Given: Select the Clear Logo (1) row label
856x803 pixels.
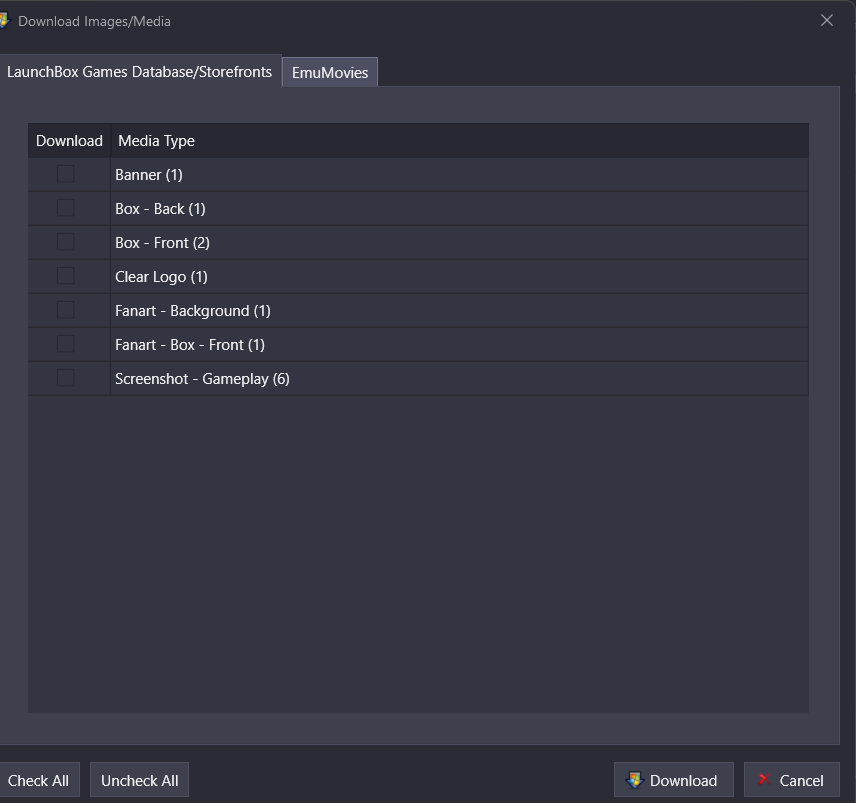Looking at the screenshot, I should coord(161,277).
